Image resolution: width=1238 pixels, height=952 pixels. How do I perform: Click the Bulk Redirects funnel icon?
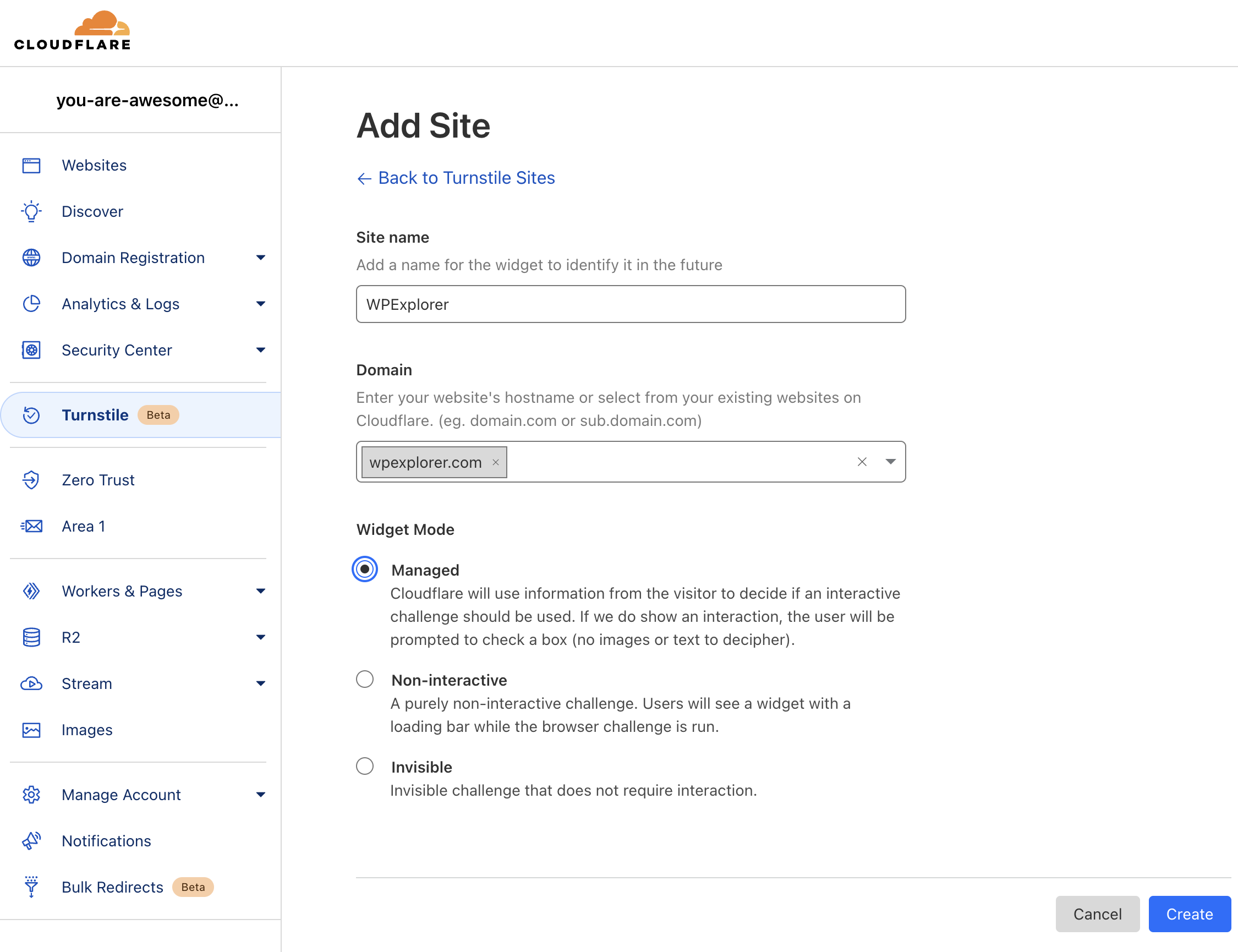[x=31, y=888]
